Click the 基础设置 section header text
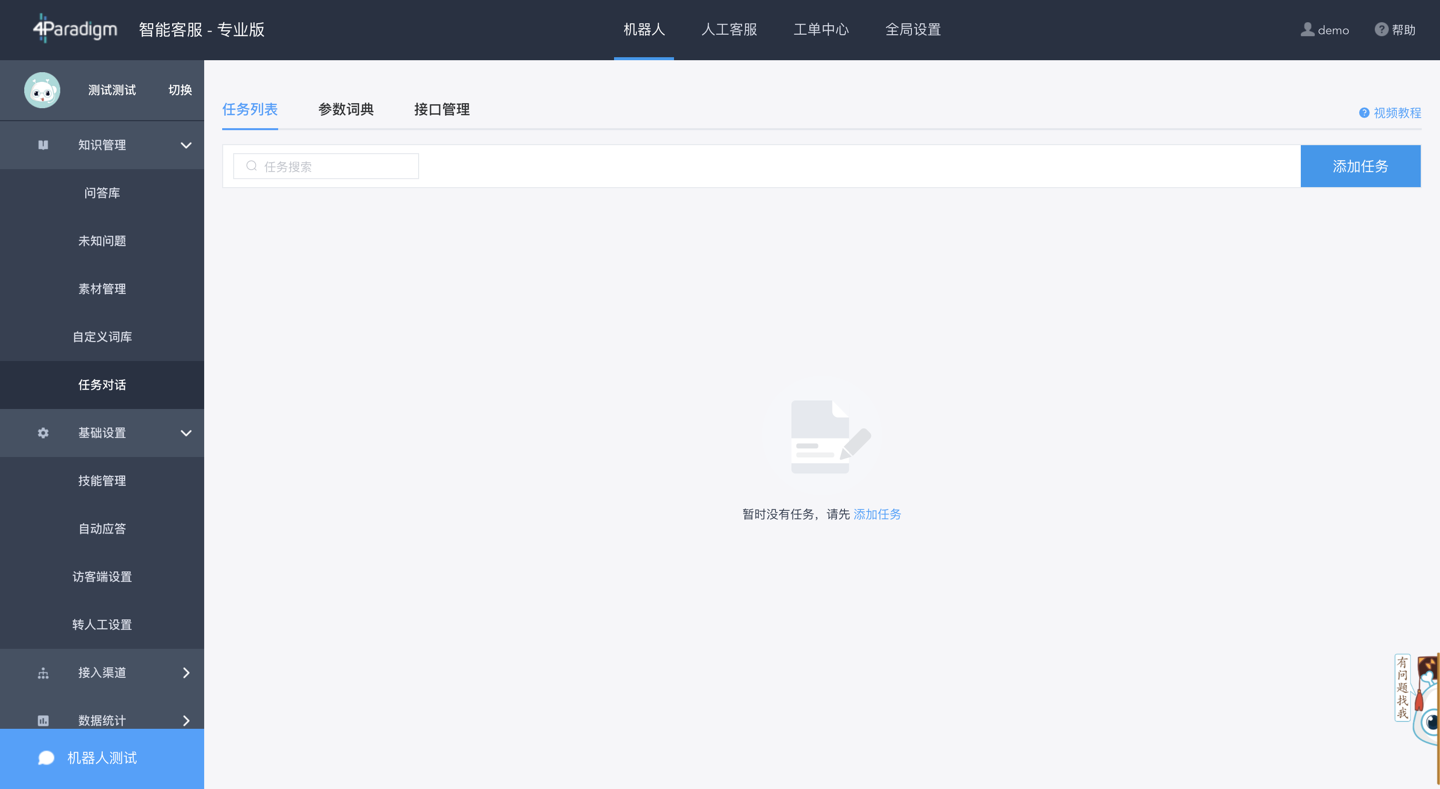 pos(102,433)
